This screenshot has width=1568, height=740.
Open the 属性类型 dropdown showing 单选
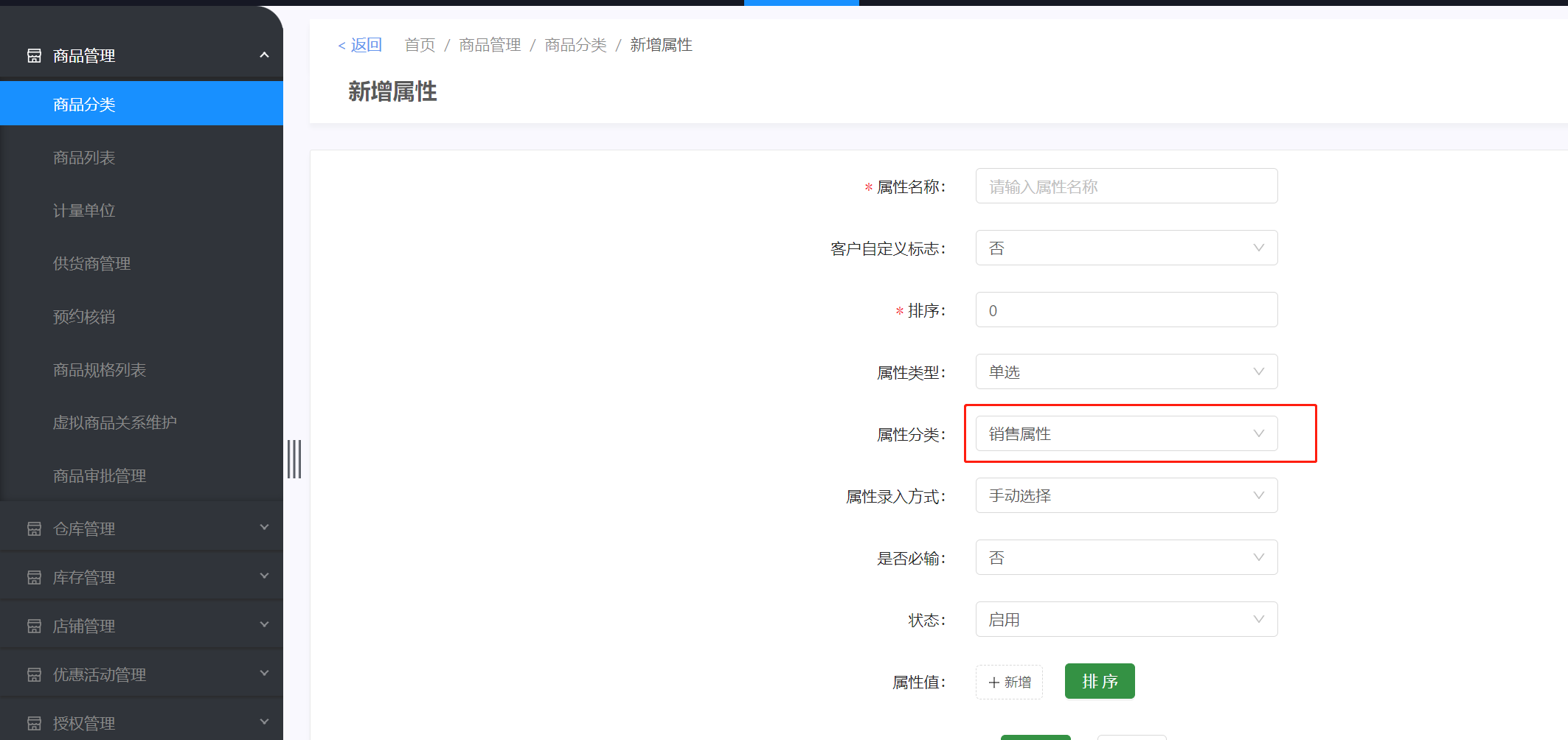tap(1125, 371)
